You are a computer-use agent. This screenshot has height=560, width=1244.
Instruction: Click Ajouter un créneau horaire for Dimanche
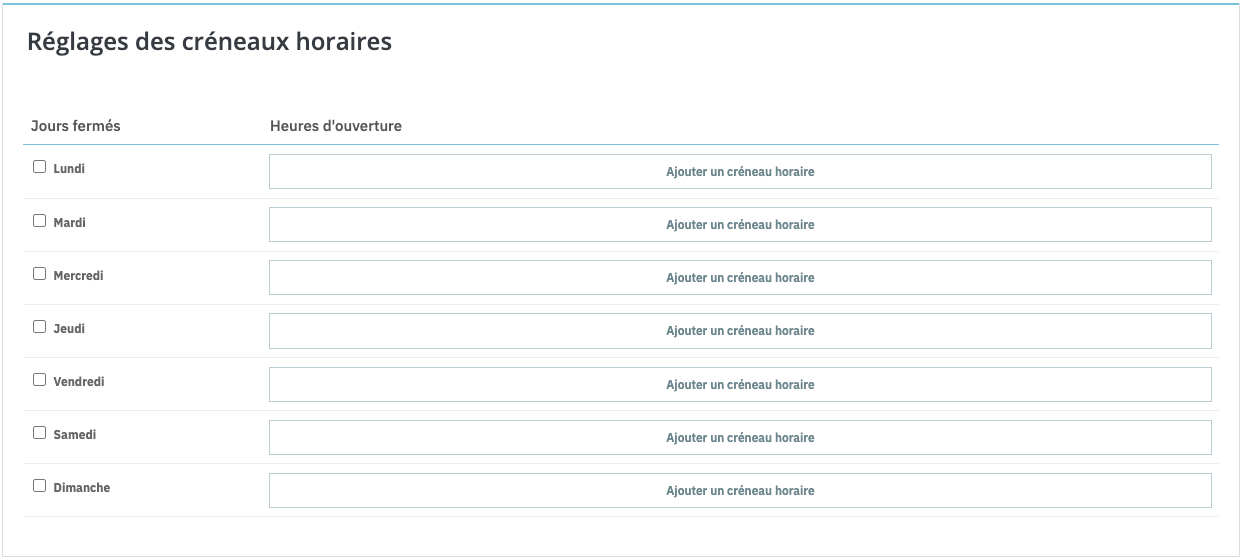coord(740,491)
